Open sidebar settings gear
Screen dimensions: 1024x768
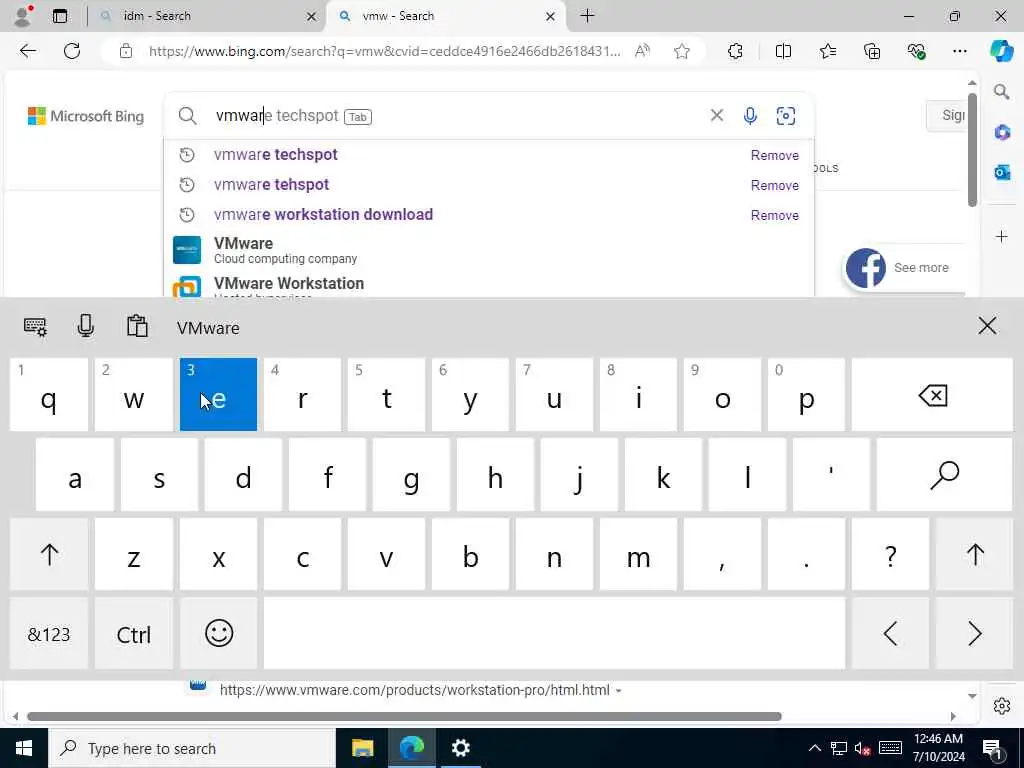pyautogui.click(x=1002, y=706)
